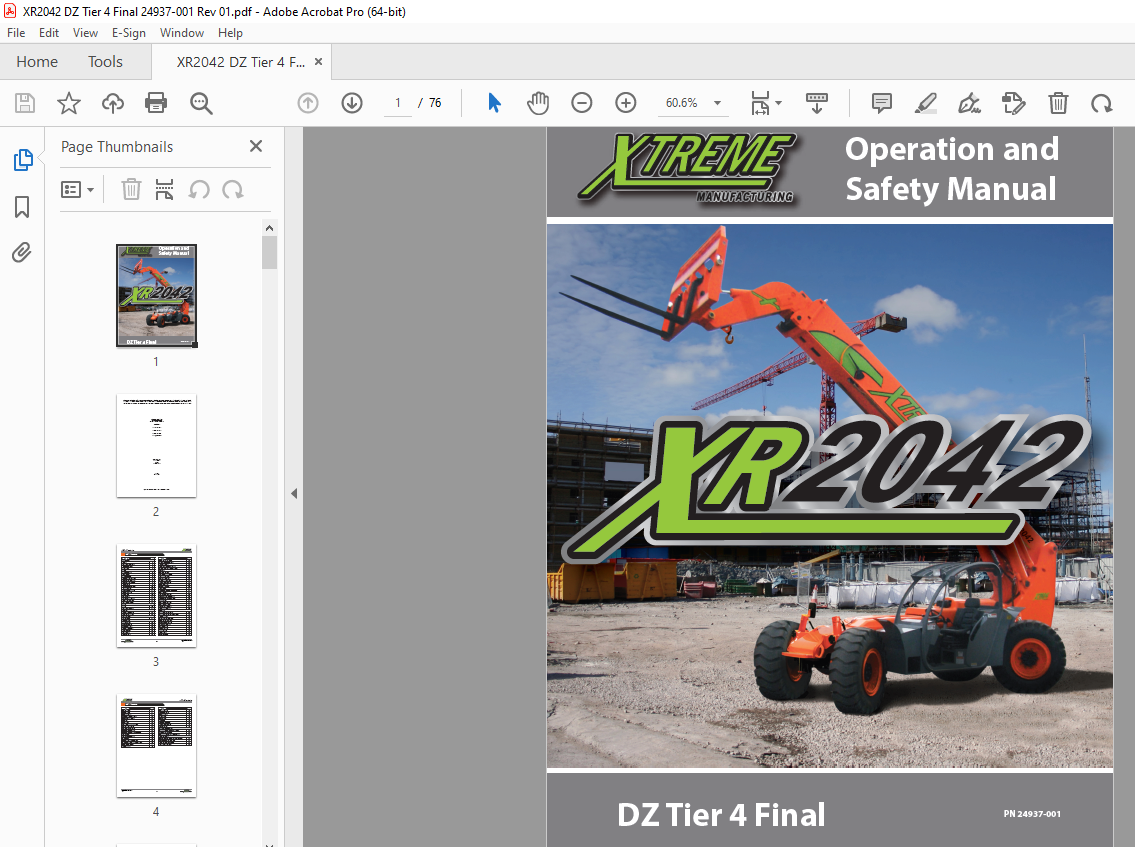
Task: Click "DZ Tier 4 Final" cover text
Action: (x=721, y=815)
